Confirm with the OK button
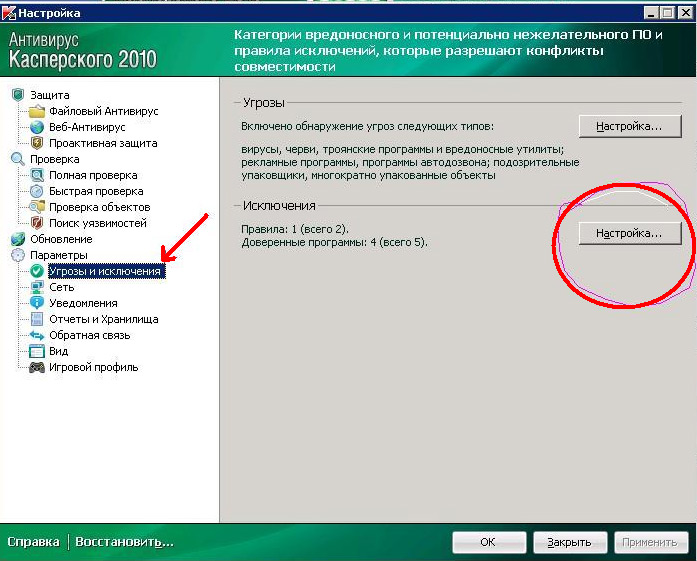 (489, 542)
